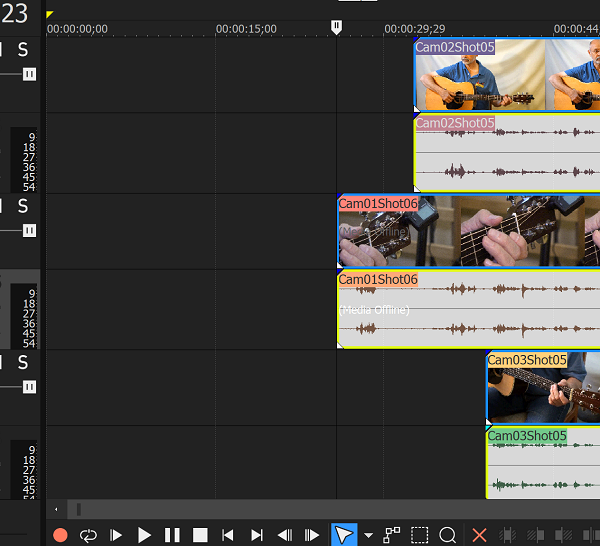Select the Normal Edit arrow tool

pyautogui.click(x=343, y=535)
